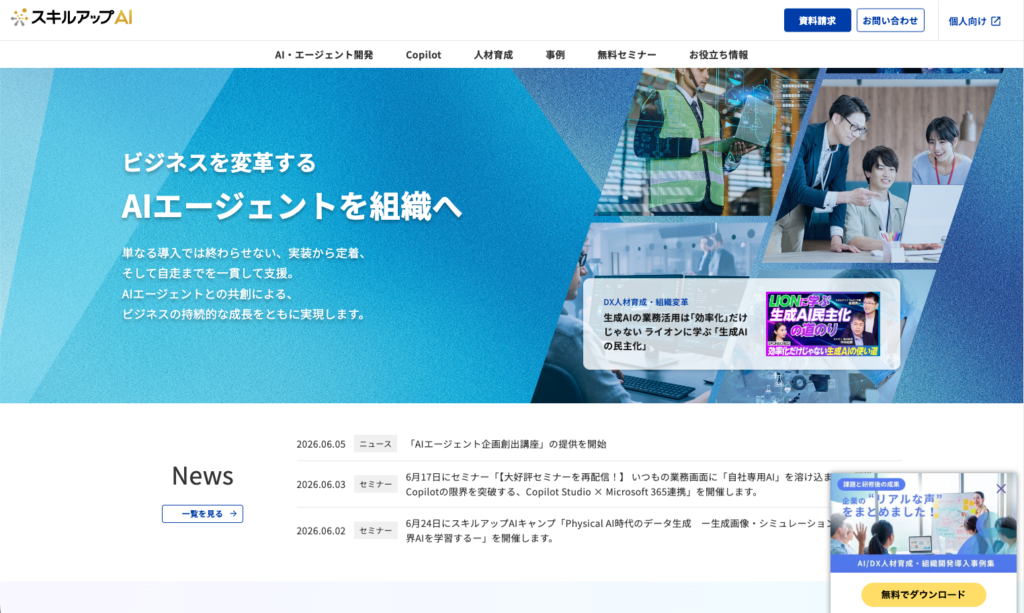1024x613 pixels.
Task: Open the 6月17日 Copilot Studio seminar news
Action: click(618, 484)
